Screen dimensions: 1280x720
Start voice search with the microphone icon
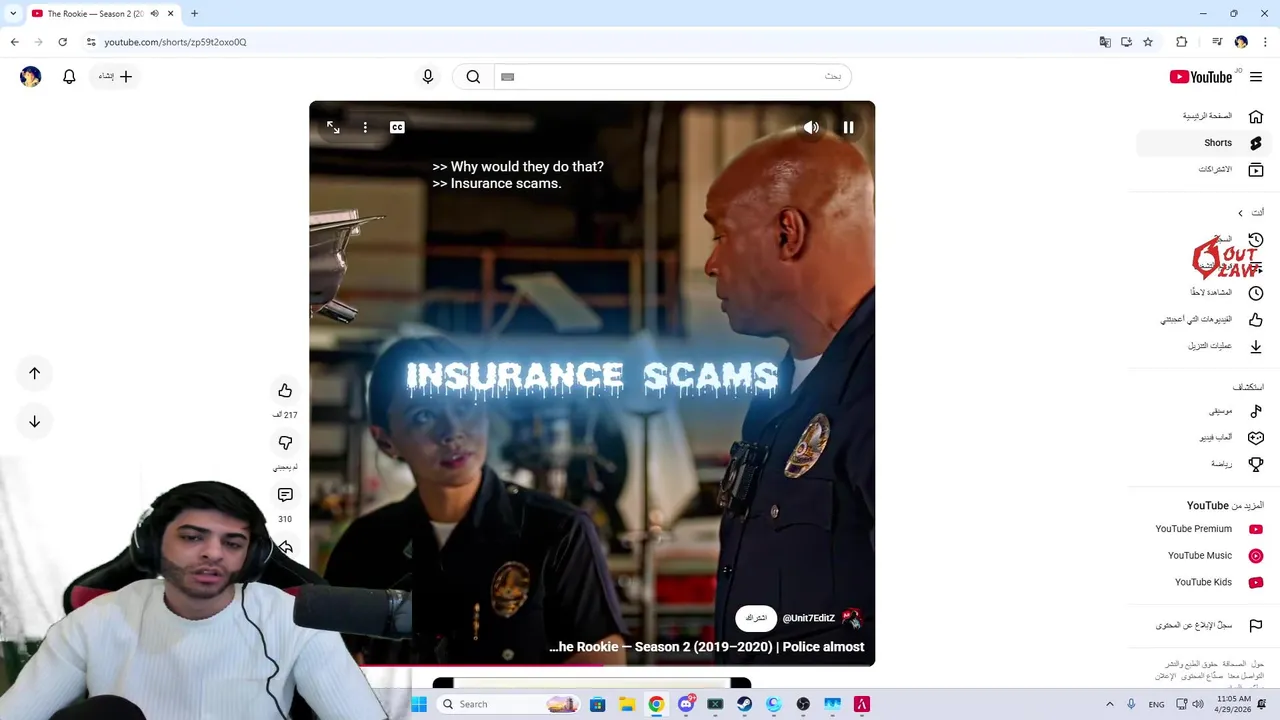coord(428,76)
